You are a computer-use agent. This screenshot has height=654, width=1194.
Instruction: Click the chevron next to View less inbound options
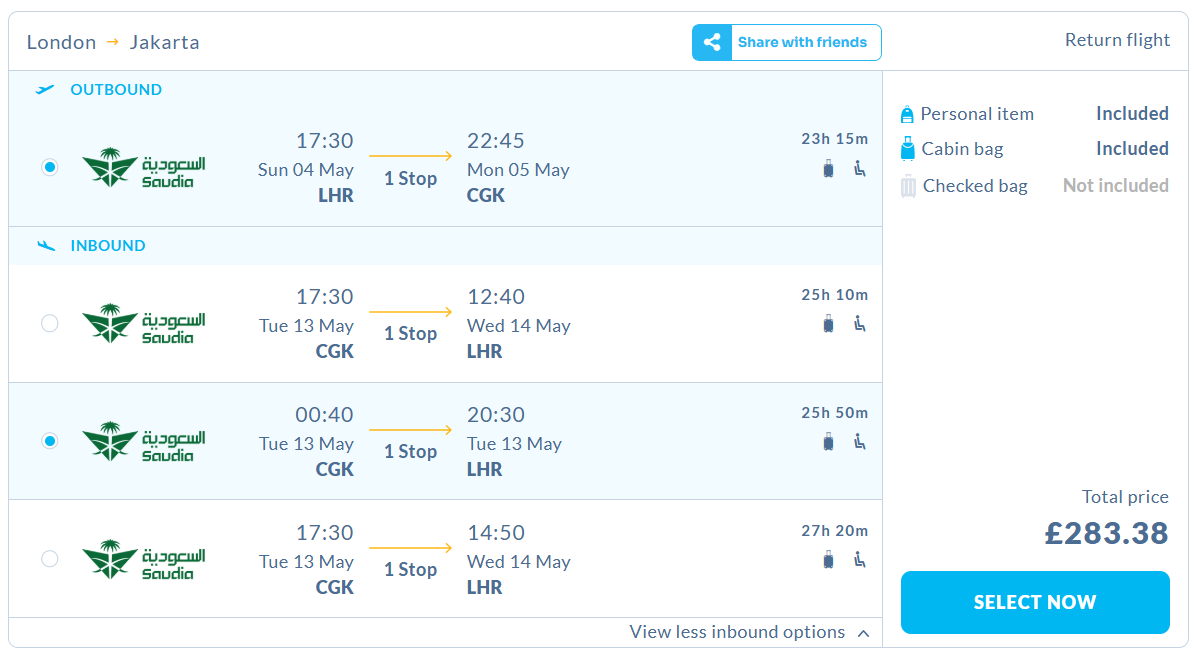point(863,633)
